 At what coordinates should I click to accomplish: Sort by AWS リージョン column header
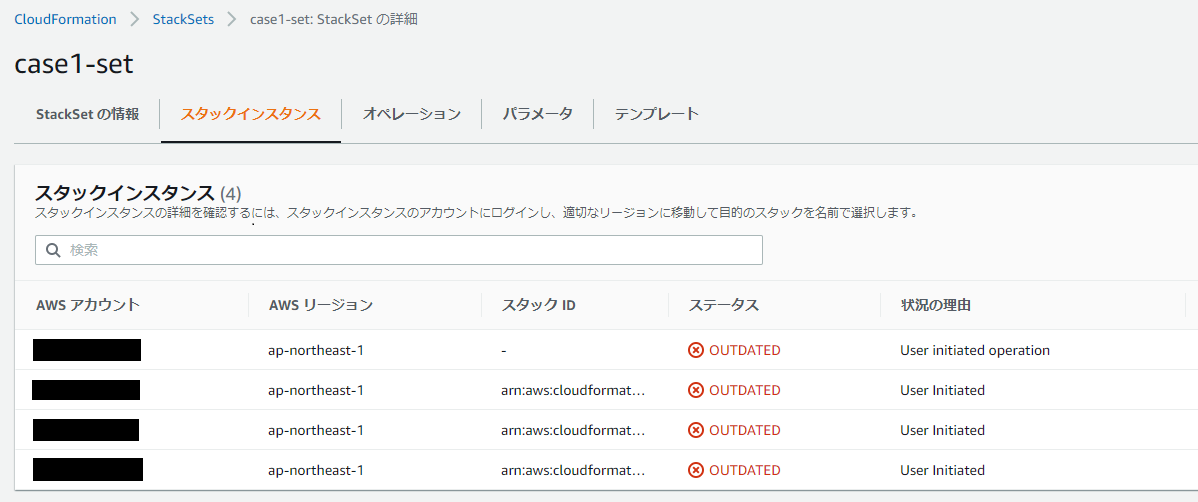(x=321, y=305)
